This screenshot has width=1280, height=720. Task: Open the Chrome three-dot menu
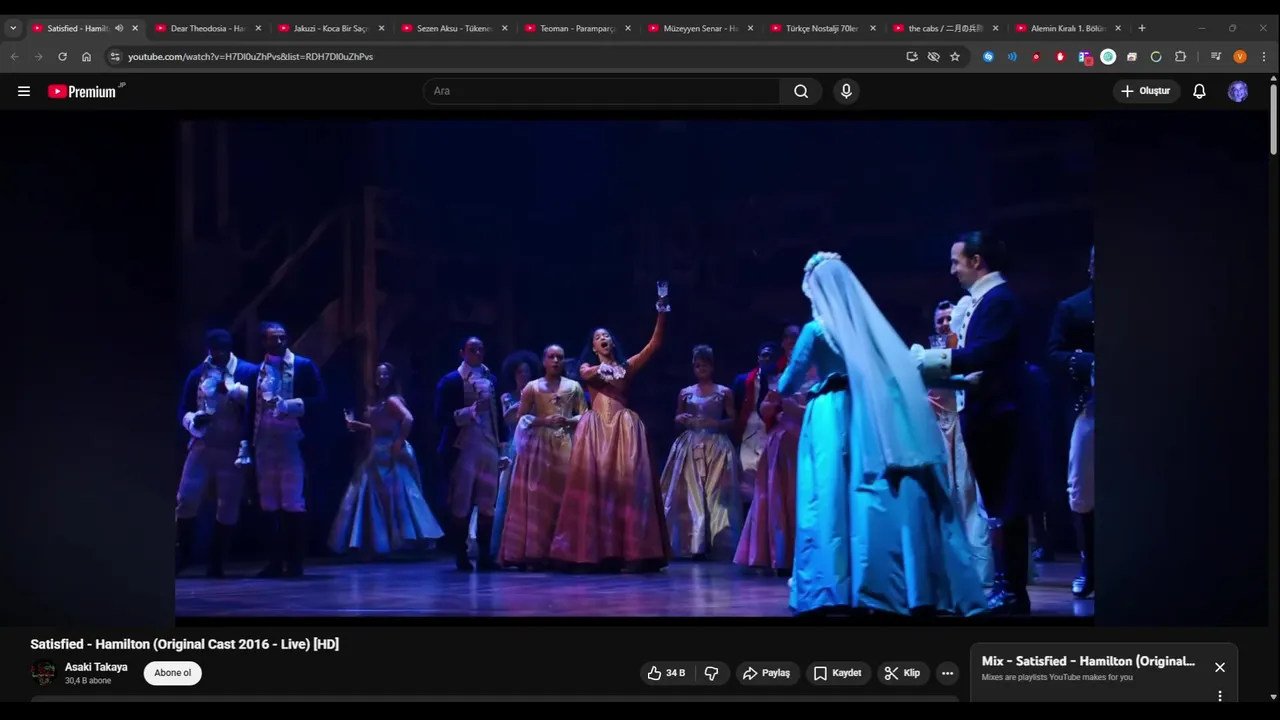(x=1264, y=57)
